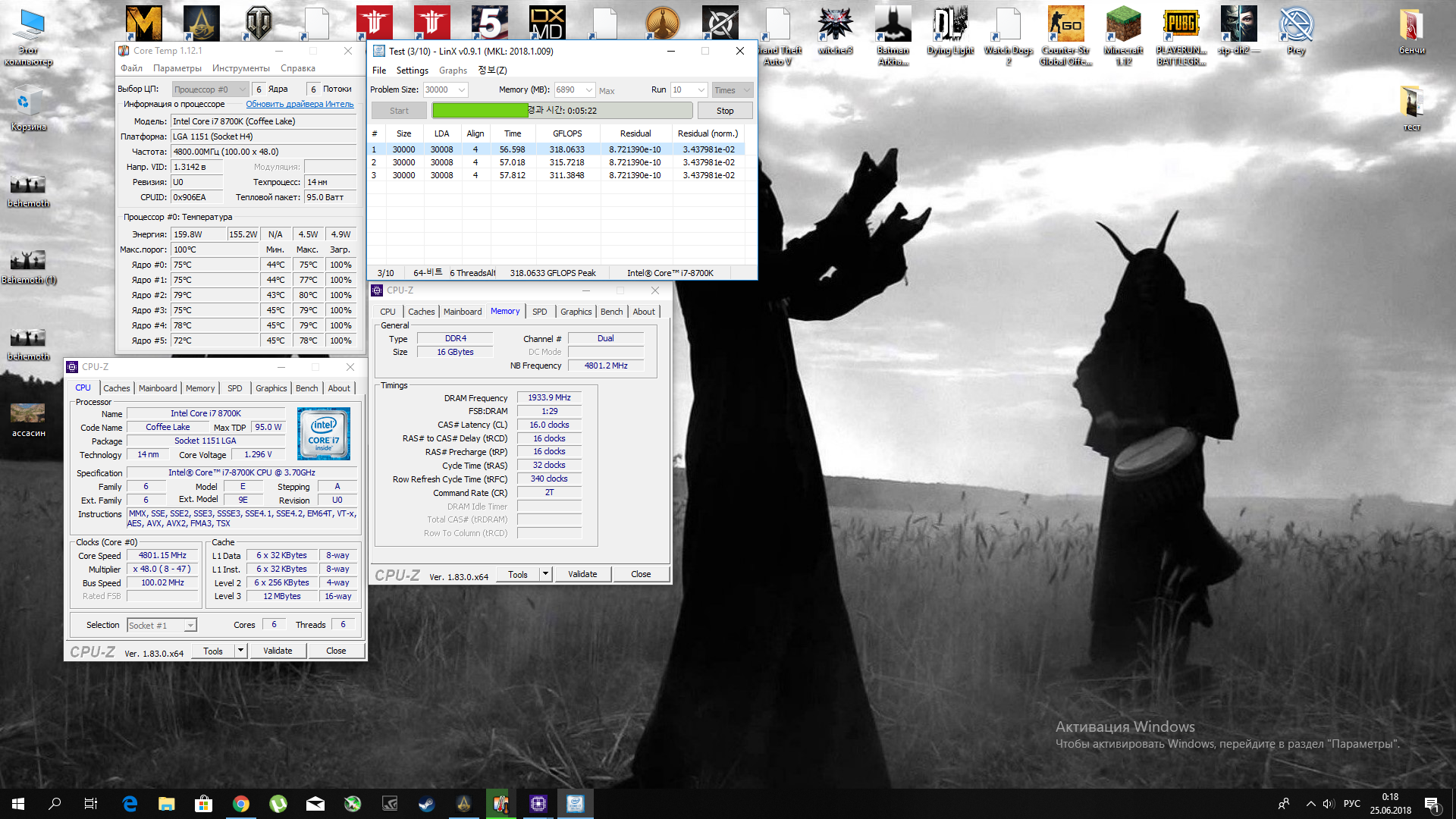
Task: Open the Graphs menu in LinX
Action: point(453,71)
